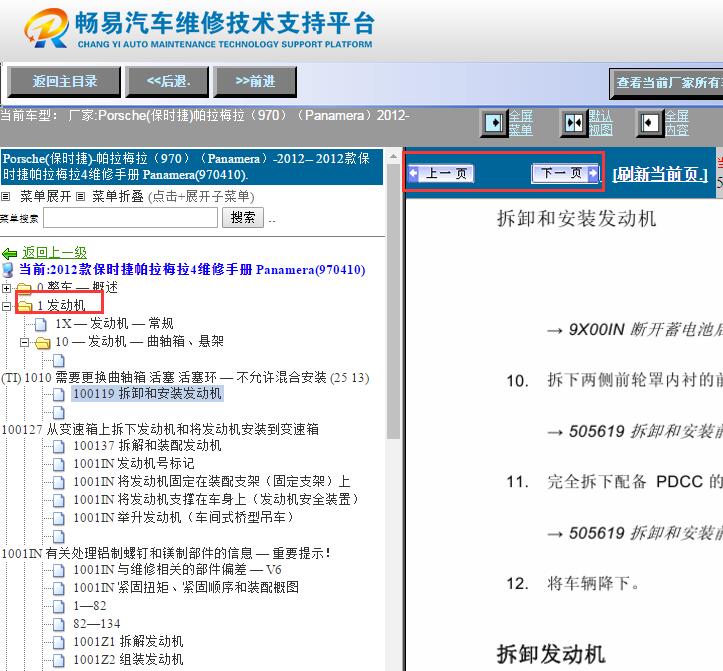
Task: Expand the 0 整车 — 概述 node
Action: (6, 288)
